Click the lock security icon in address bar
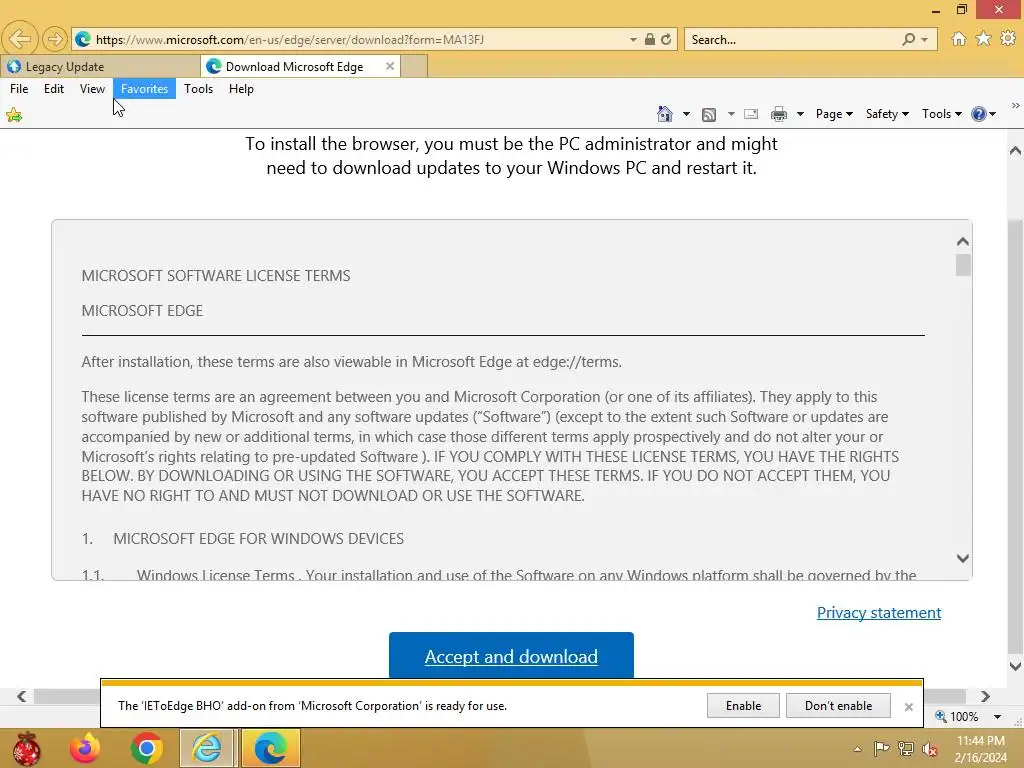Viewport: 1024px width, 768px height. click(650, 39)
